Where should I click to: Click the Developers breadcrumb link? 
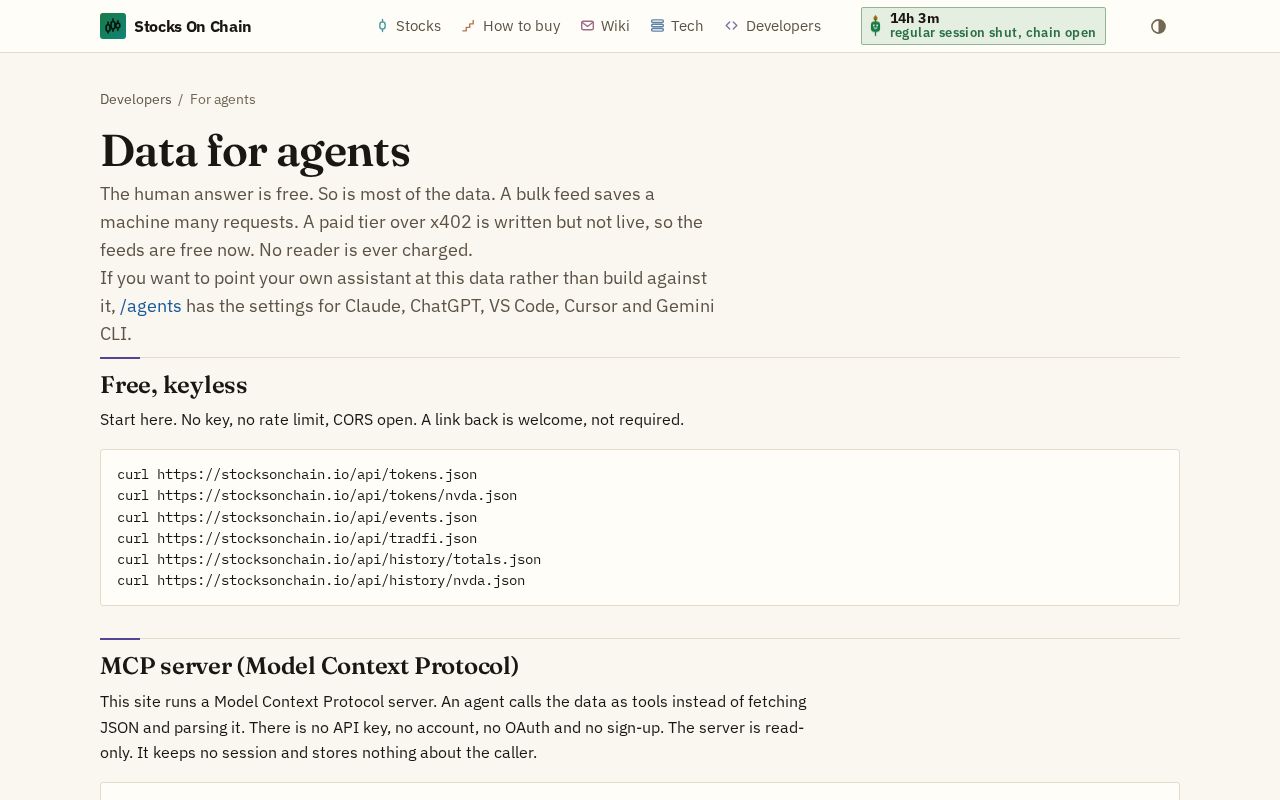(136, 99)
